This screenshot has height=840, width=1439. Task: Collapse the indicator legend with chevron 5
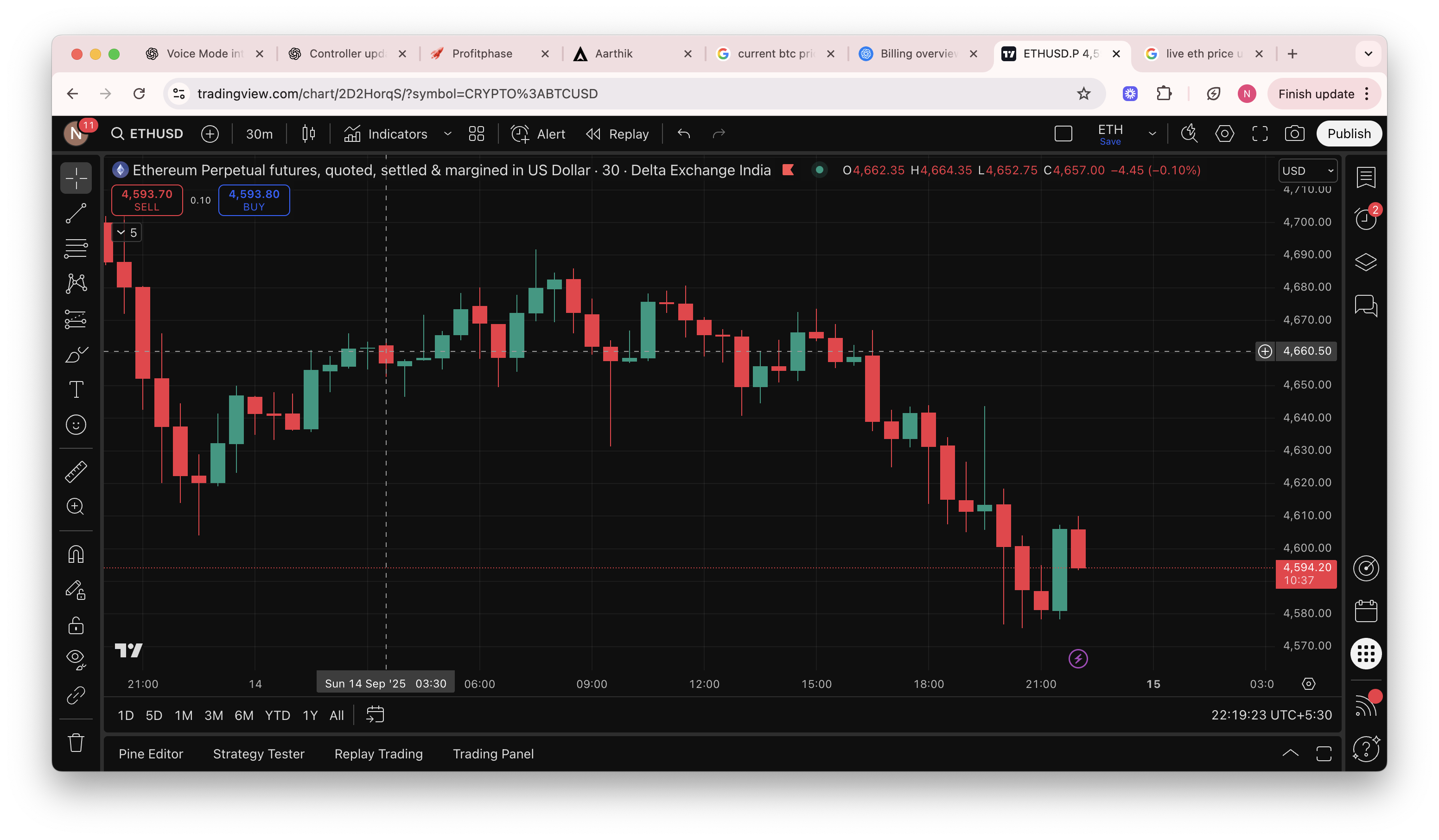pos(127,232)
